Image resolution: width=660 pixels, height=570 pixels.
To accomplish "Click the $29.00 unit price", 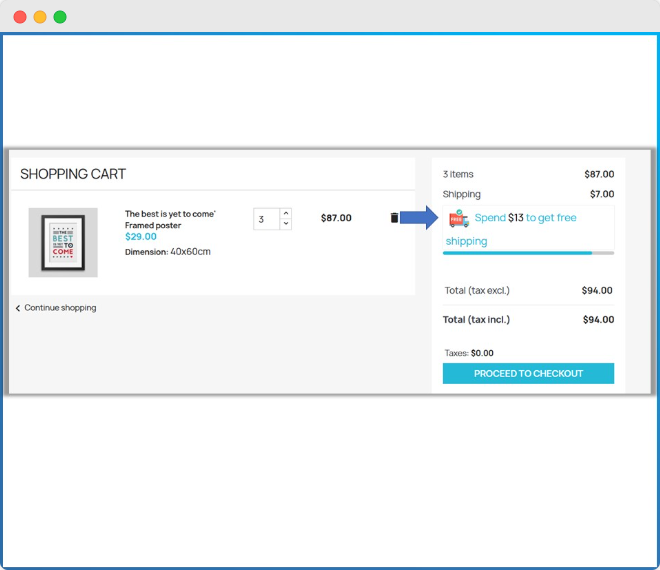I will [140, 237].
